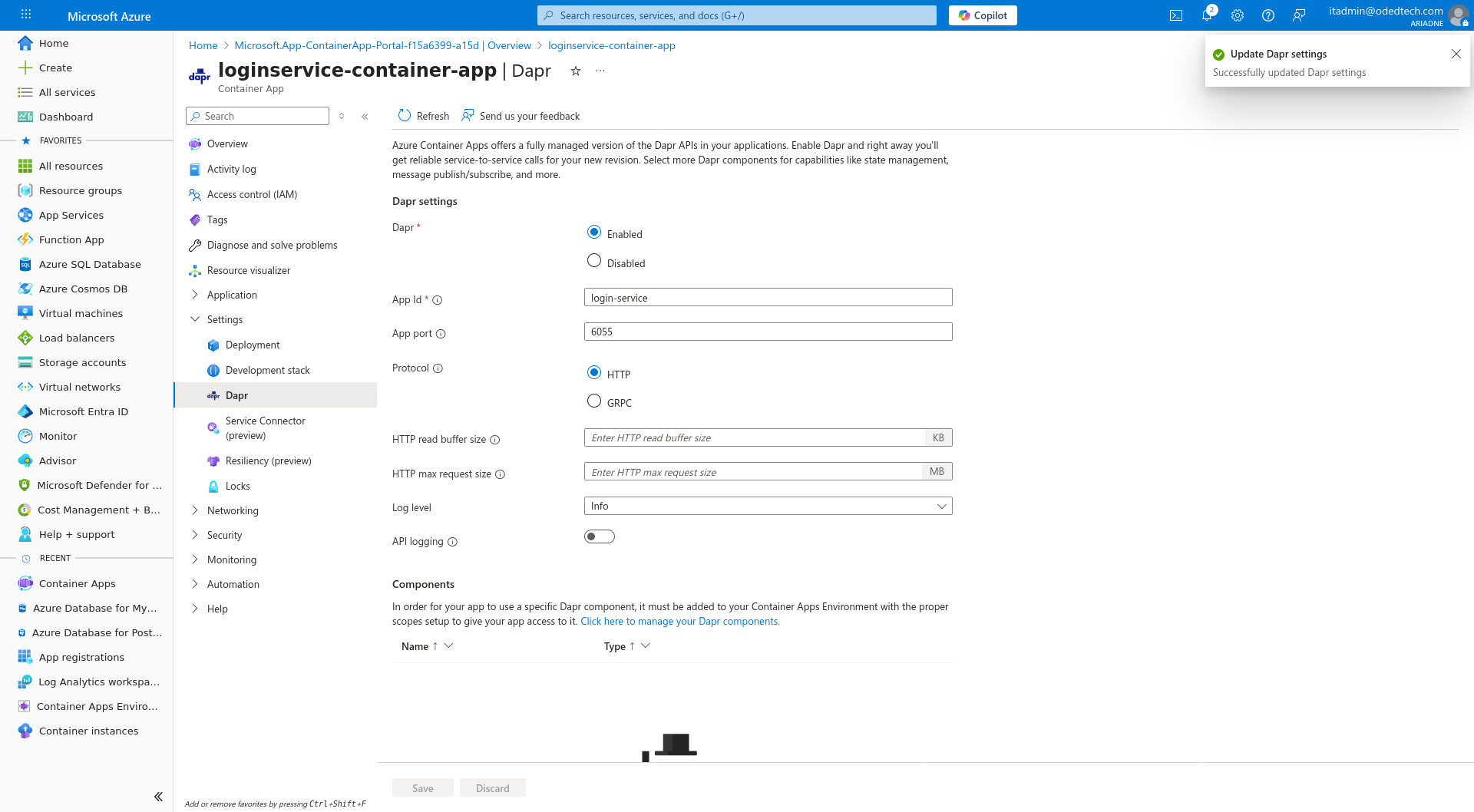Click HTTP read buffer size info icon
The height and width of the screenshot is (812, 1474).
click(x=495, y=440)
